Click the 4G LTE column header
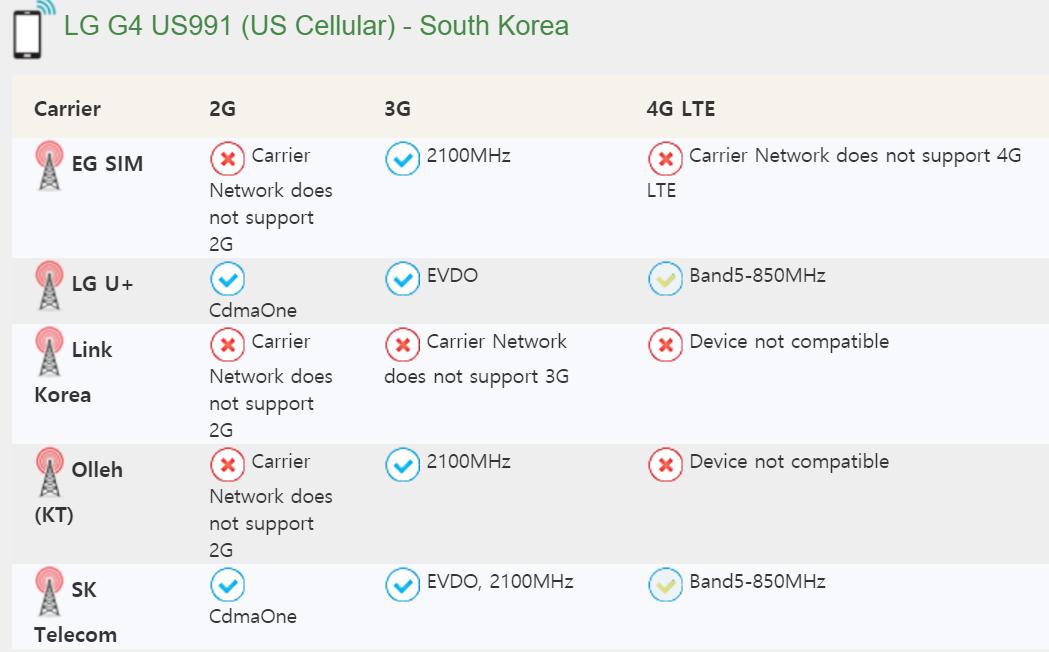The width and height of the screenshot is (1049, 652). tap(681, 108)
